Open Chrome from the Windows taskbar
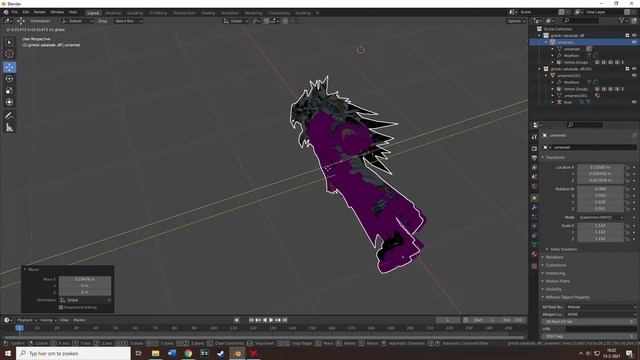The width and height of the screenshot is (640, 360). click(188, 353)
